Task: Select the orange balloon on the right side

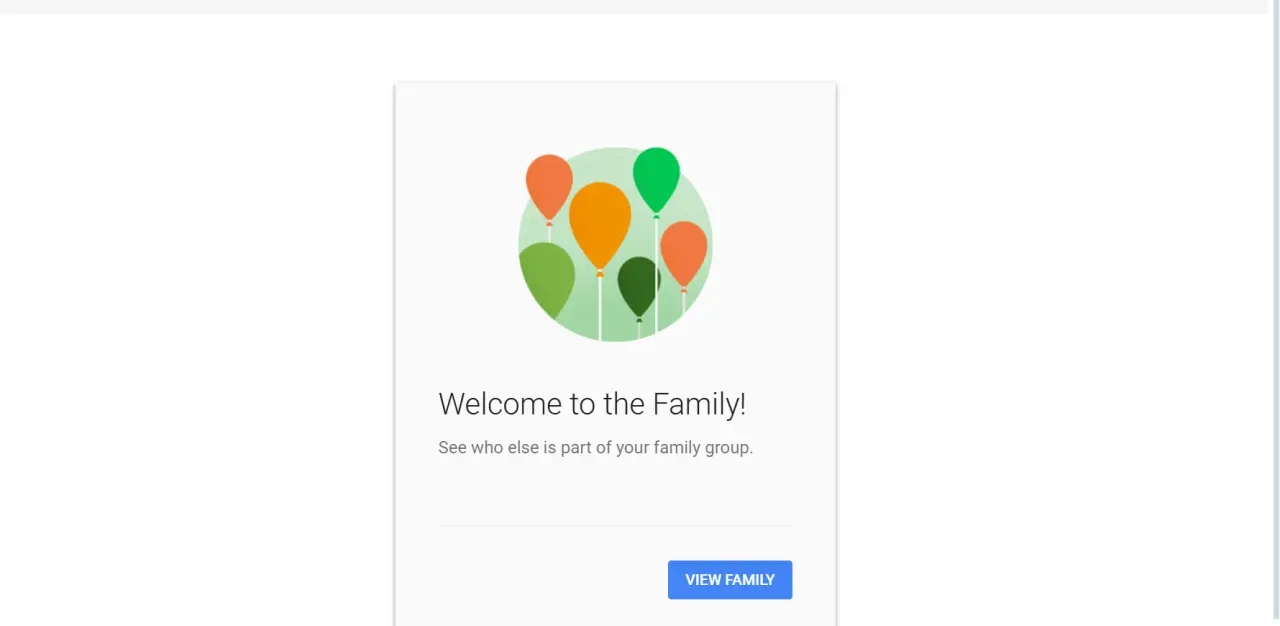Action: 684,252
